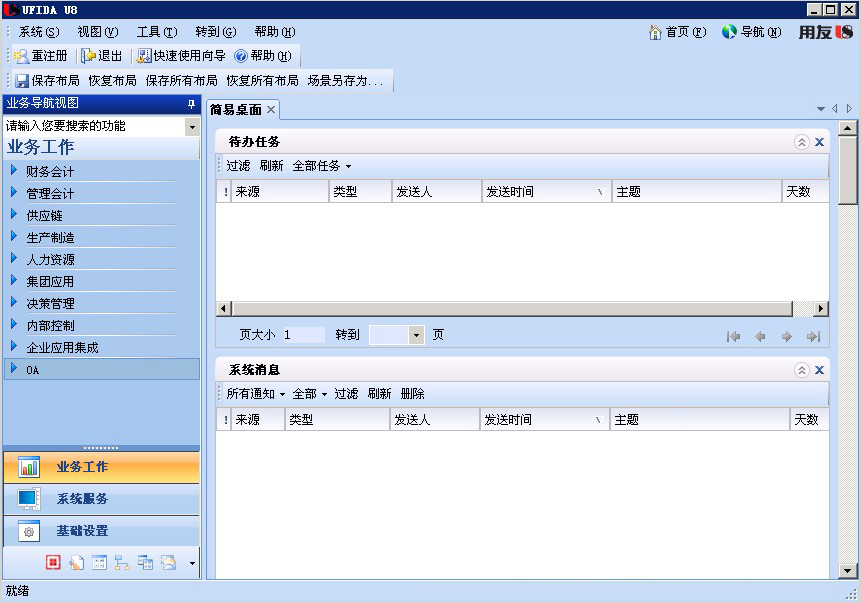This screenshot has width=861, height=603.
Task: Collapse the 系统消息 panel
Action: [800, 369]
